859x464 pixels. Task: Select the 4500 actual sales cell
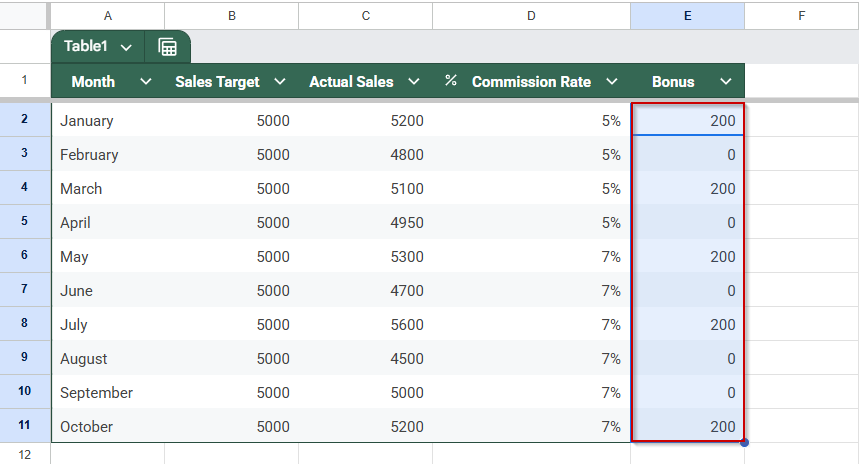365,358
